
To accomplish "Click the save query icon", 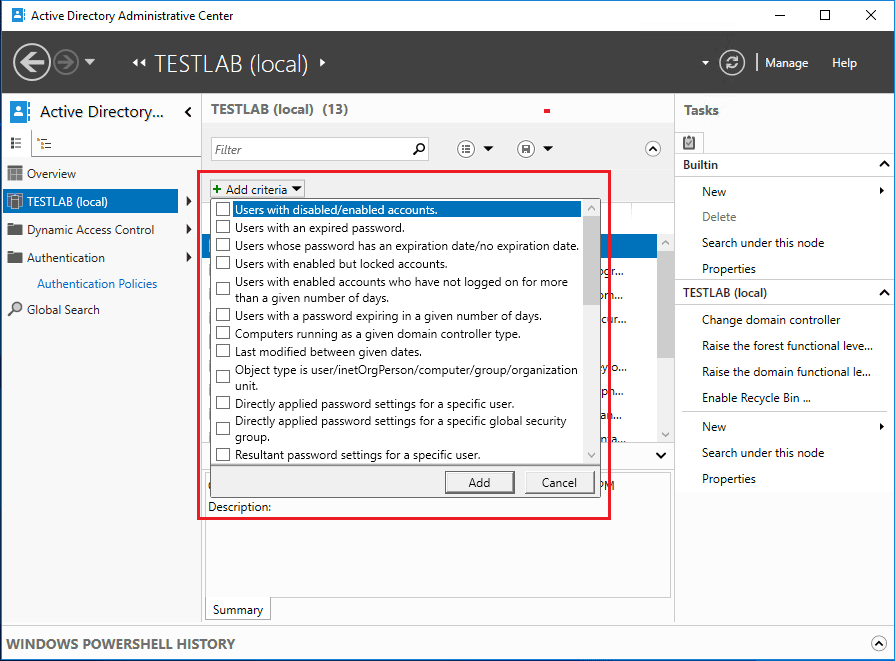I will coord(525,148).
